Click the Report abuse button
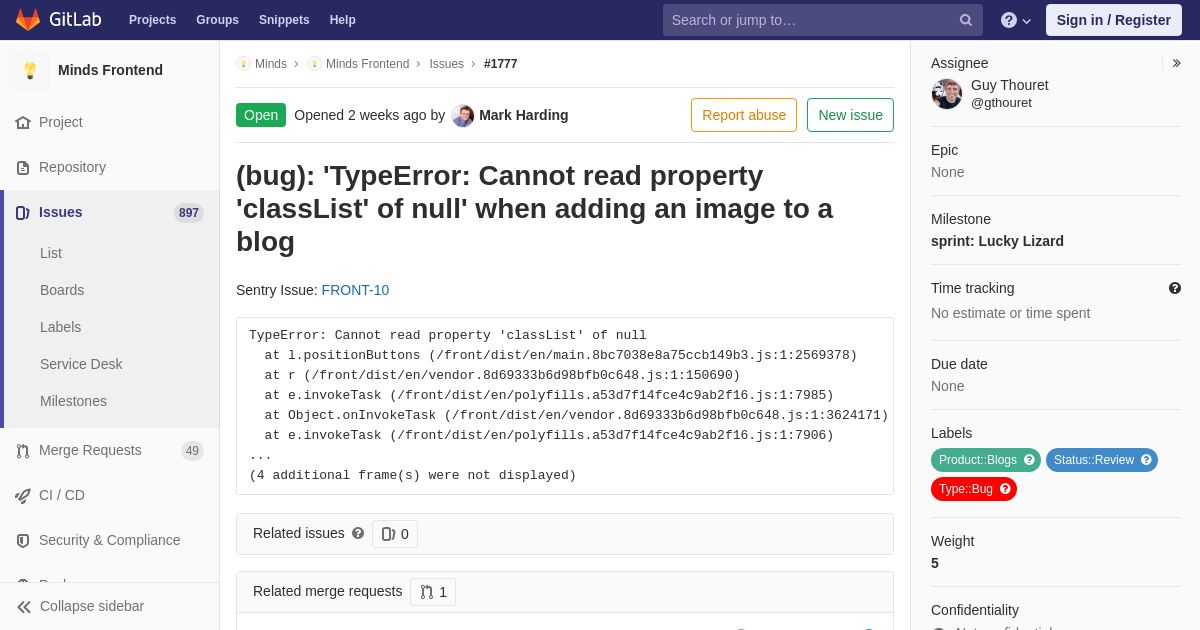 (x=744, y=115)
